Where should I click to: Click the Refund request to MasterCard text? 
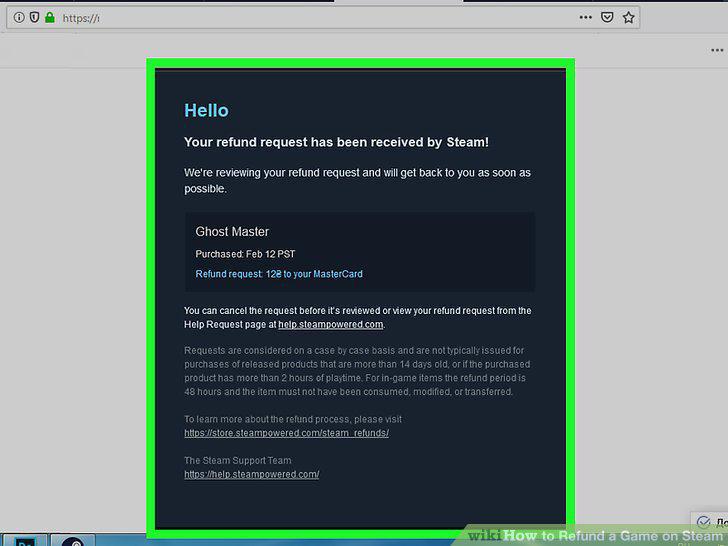[x=279, y=274]
